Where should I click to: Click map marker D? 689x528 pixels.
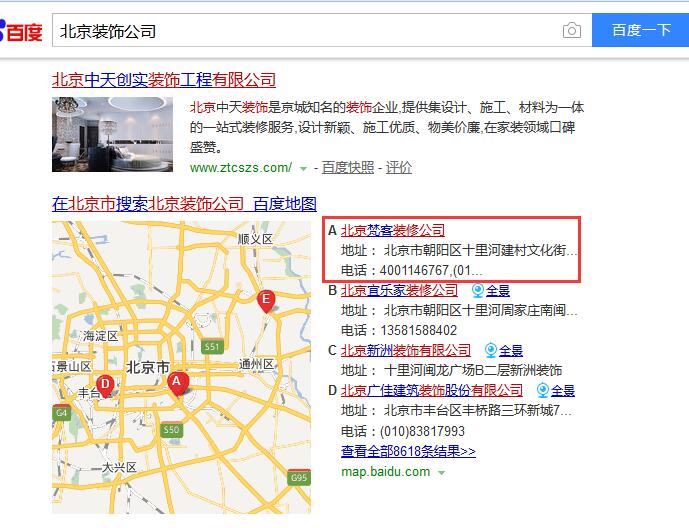point(105,386)
